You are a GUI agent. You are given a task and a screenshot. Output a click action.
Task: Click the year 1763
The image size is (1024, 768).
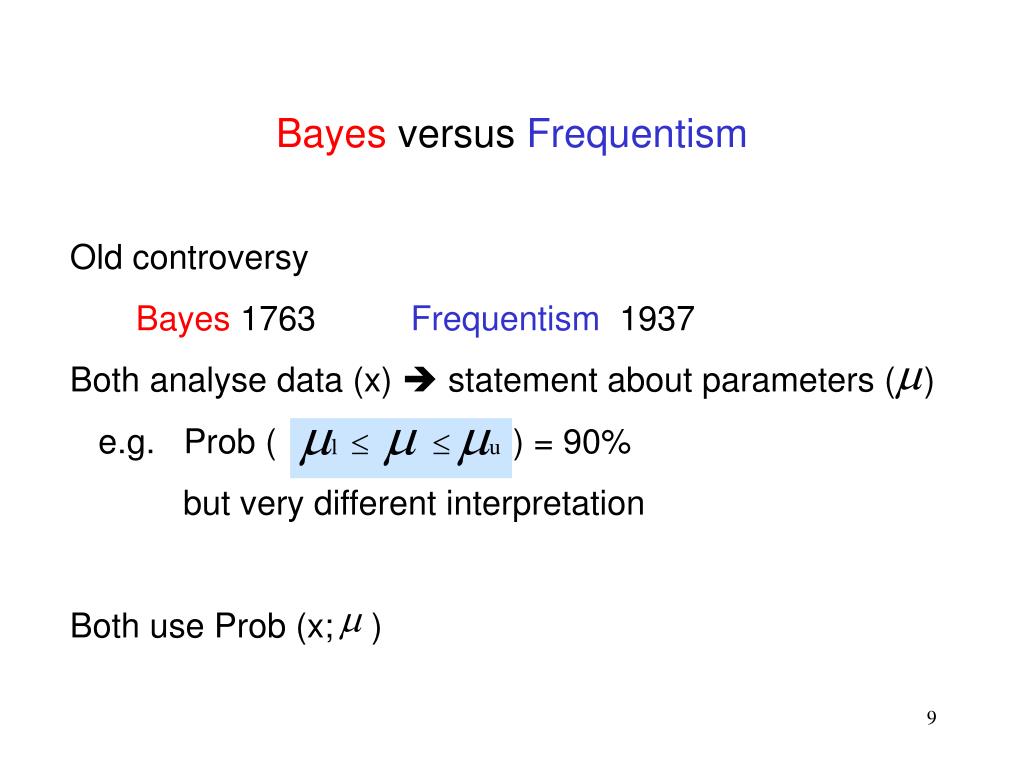click(x=278, y=319)
